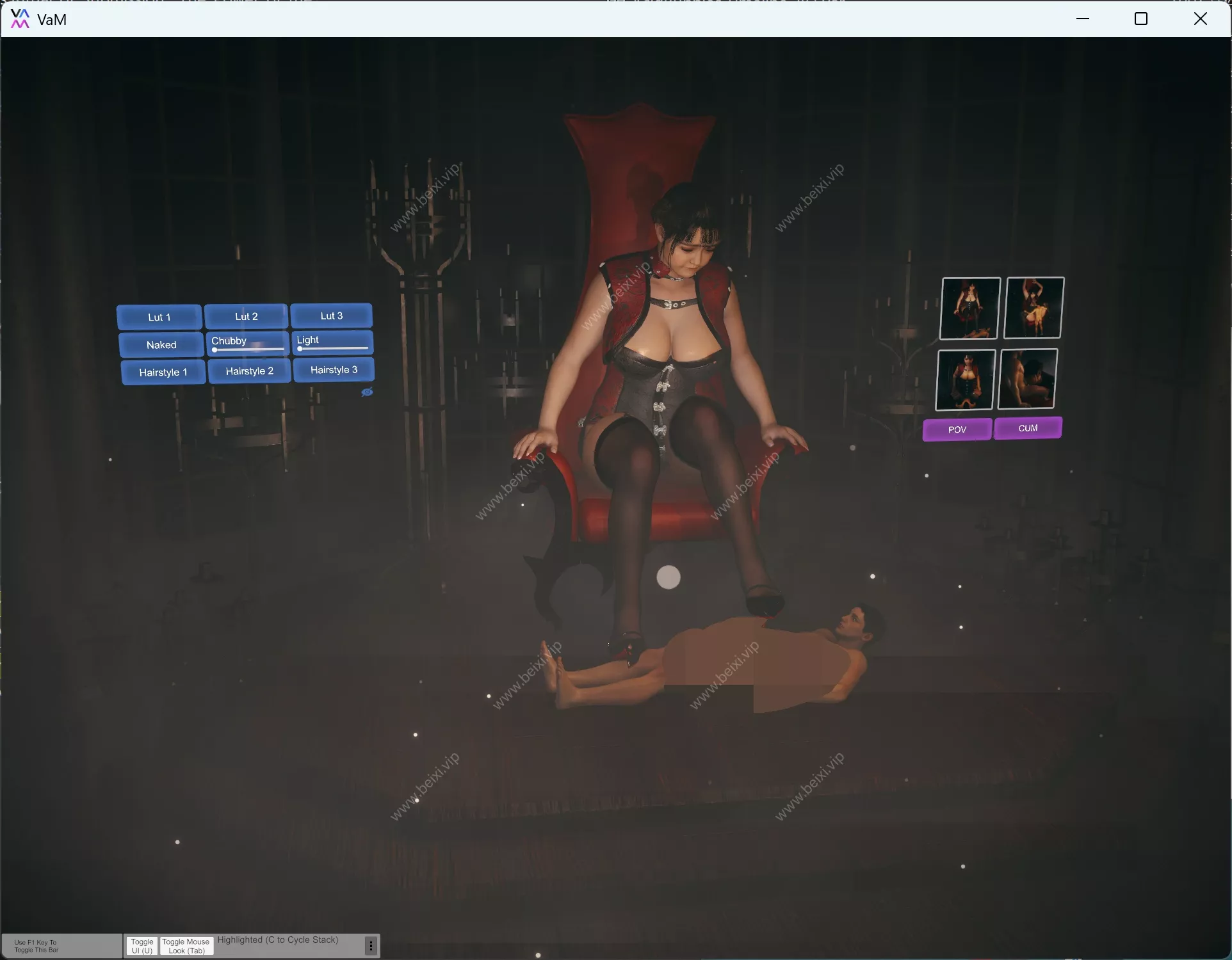Open the three-dot stack options menu
This screenshot has width=1232, height=960.
point(370,946)
